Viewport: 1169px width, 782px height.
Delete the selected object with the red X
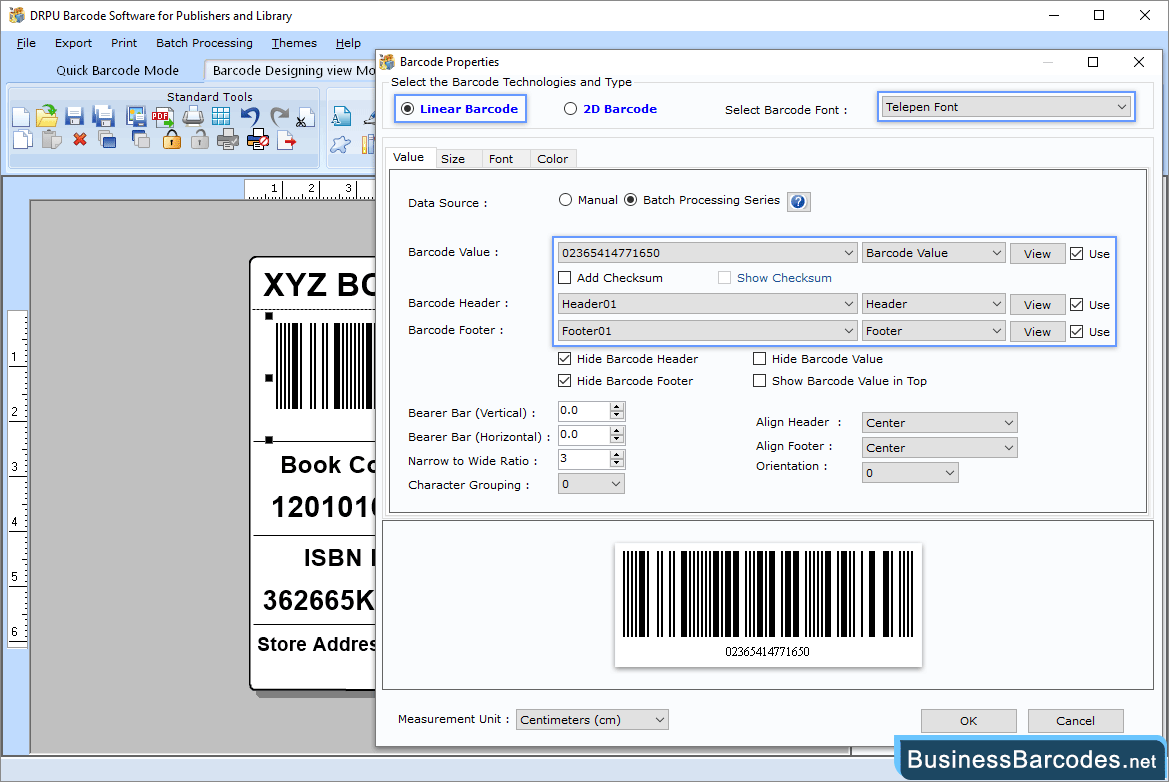(80, 139)
